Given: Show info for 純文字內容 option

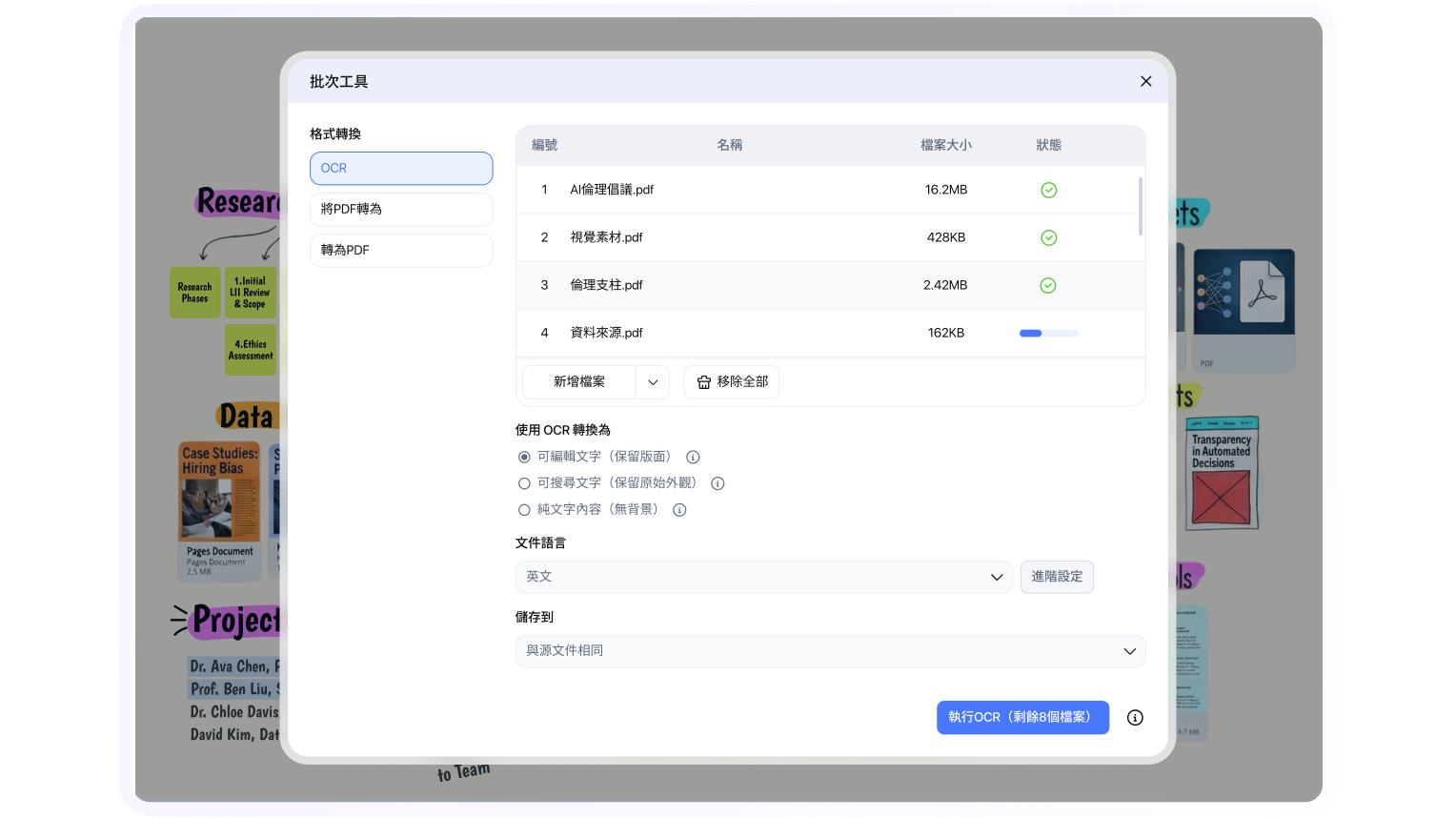Looking at the screenshot, I should [x=679, y=510].
